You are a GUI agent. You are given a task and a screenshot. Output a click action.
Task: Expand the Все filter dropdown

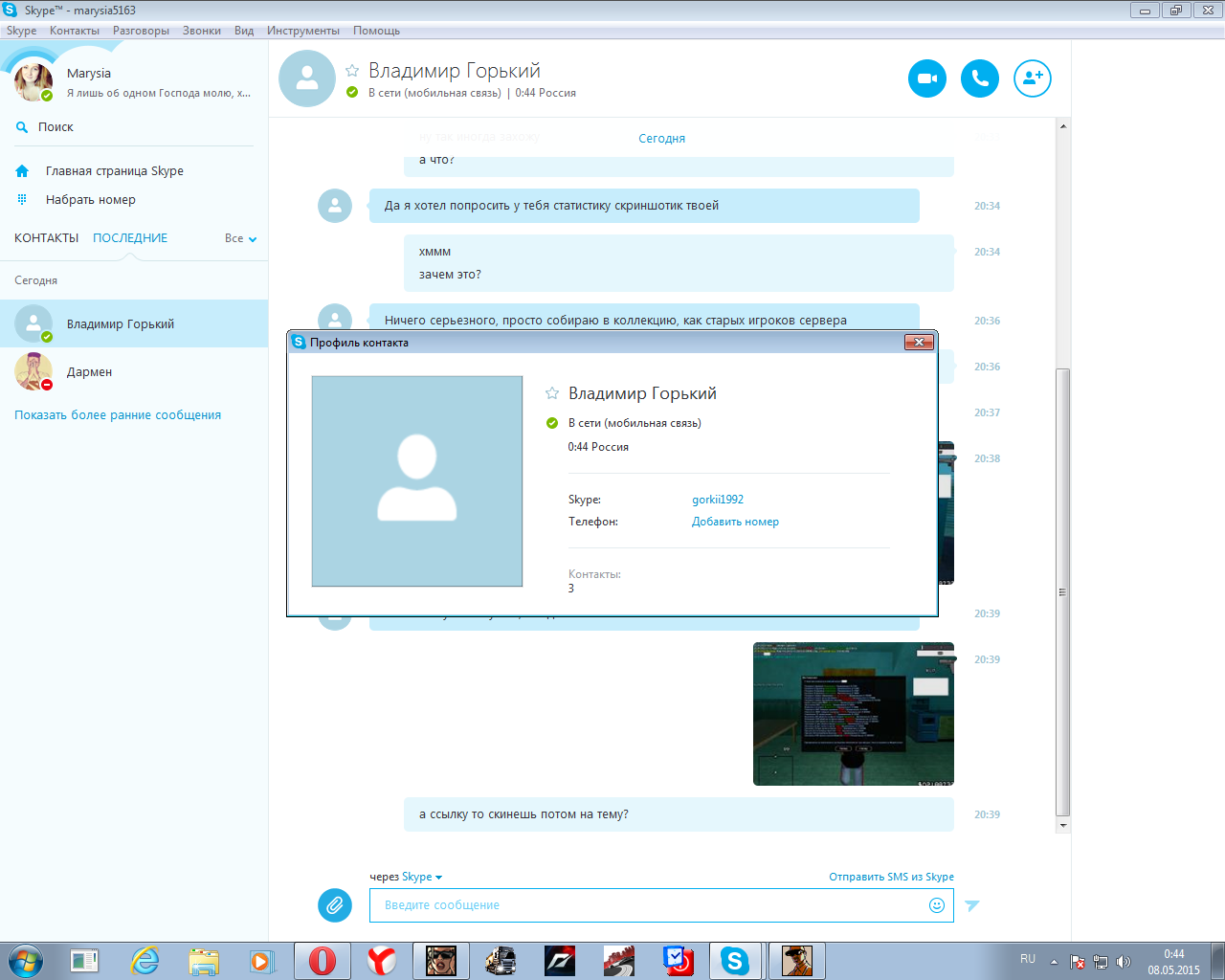click(x=240, y=238)
